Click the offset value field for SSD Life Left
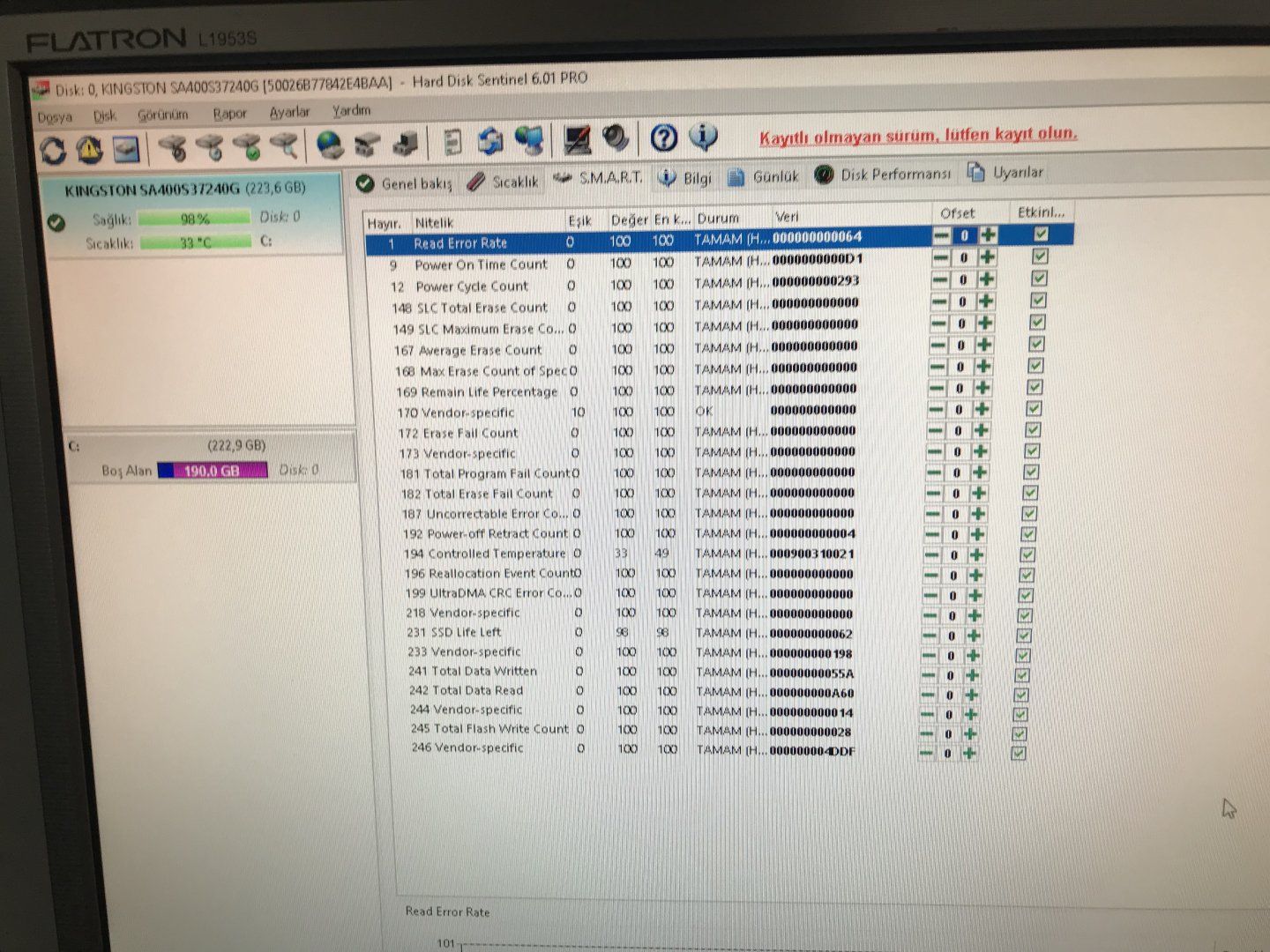 (x=952, y=636)
